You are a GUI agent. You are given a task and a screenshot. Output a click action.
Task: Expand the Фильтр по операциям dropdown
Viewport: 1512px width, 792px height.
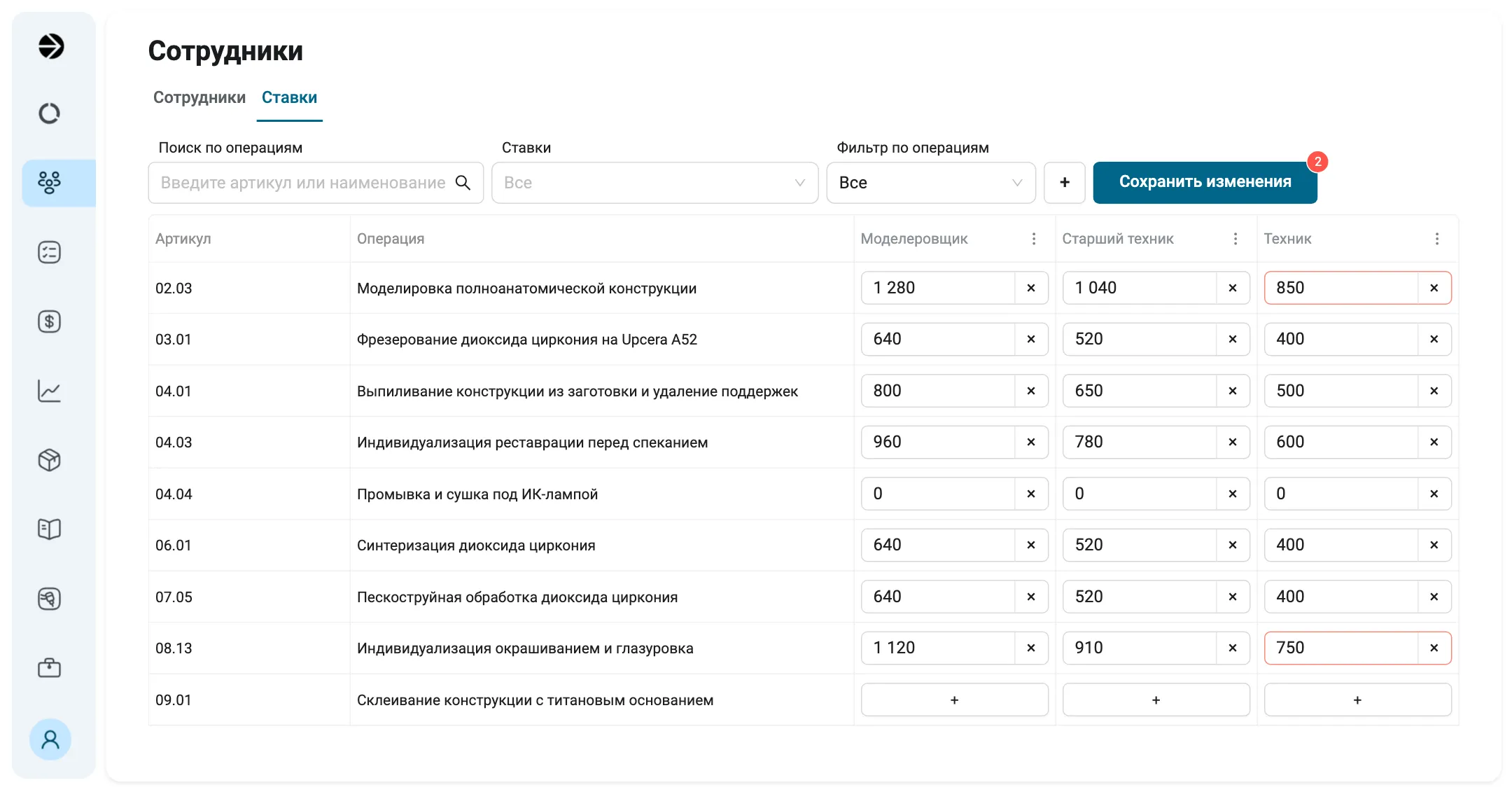tap(931, 183)
